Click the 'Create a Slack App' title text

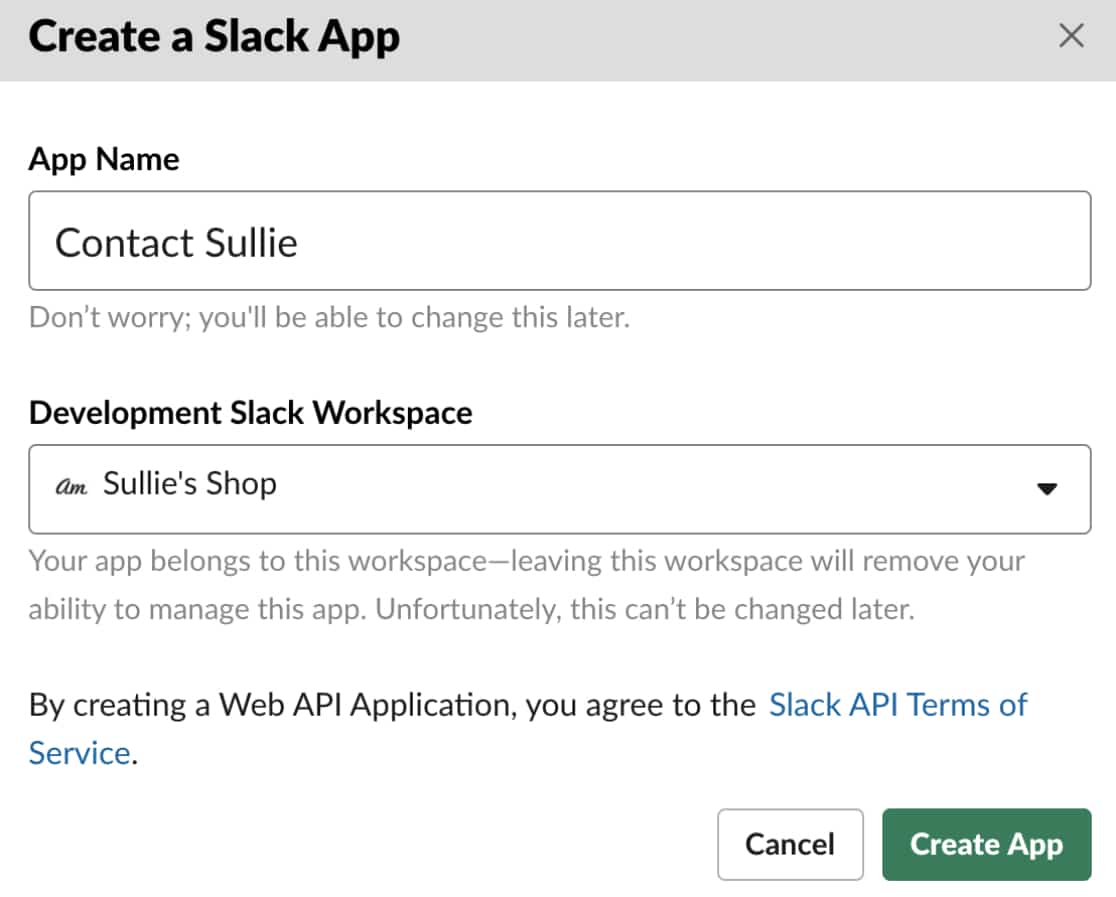click(214, 37)
